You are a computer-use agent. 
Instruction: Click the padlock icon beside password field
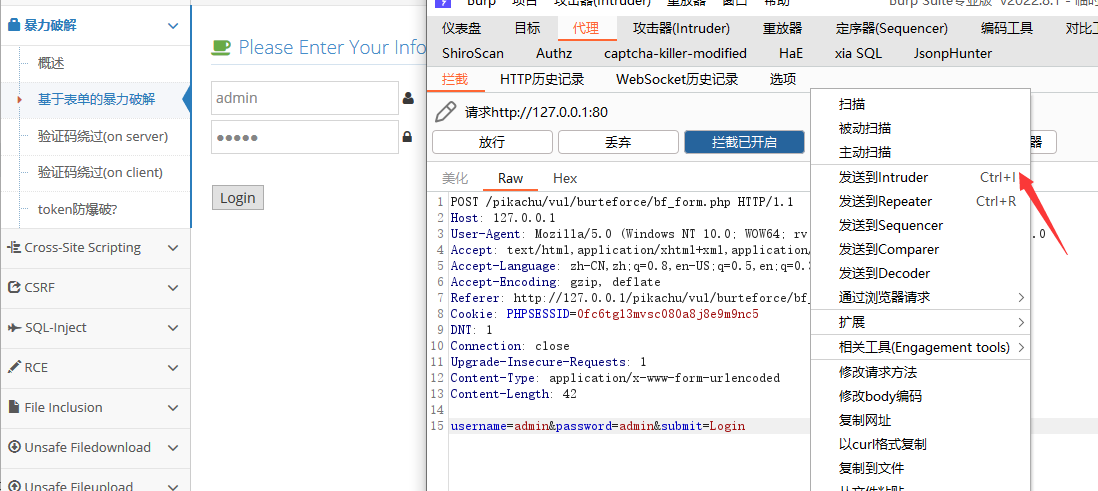407,137
